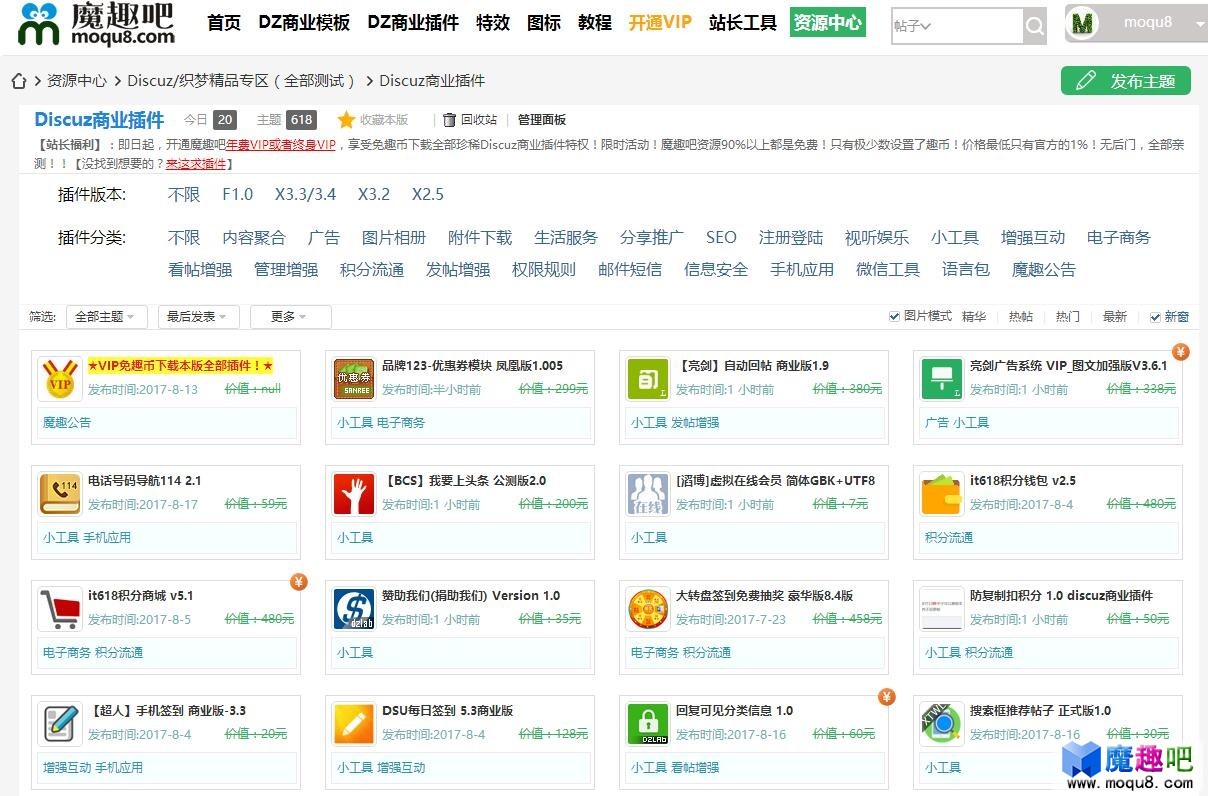The width and height of the screenshot is (1208, 796).
Task: Expand the 最后发表 sort dropdown
Action: tap(198, 317)
